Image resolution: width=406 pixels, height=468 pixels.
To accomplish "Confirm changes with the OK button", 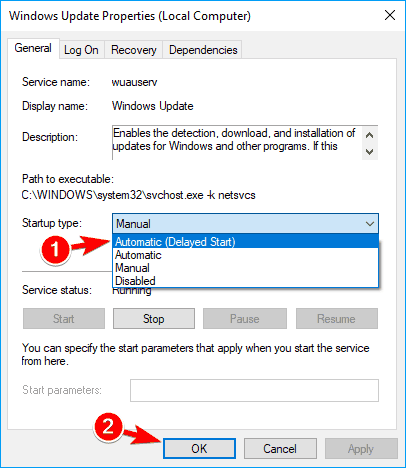I will [199, 449].
